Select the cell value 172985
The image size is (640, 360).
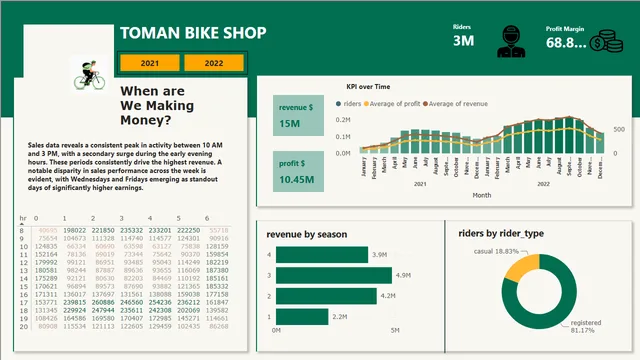(160, 318)
